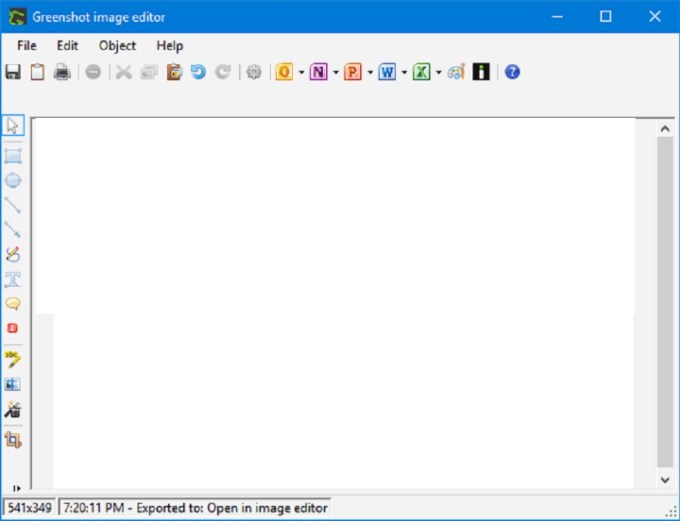Open the Edit menu
This screenshot has width=680, height=521.
click(68, 46)
